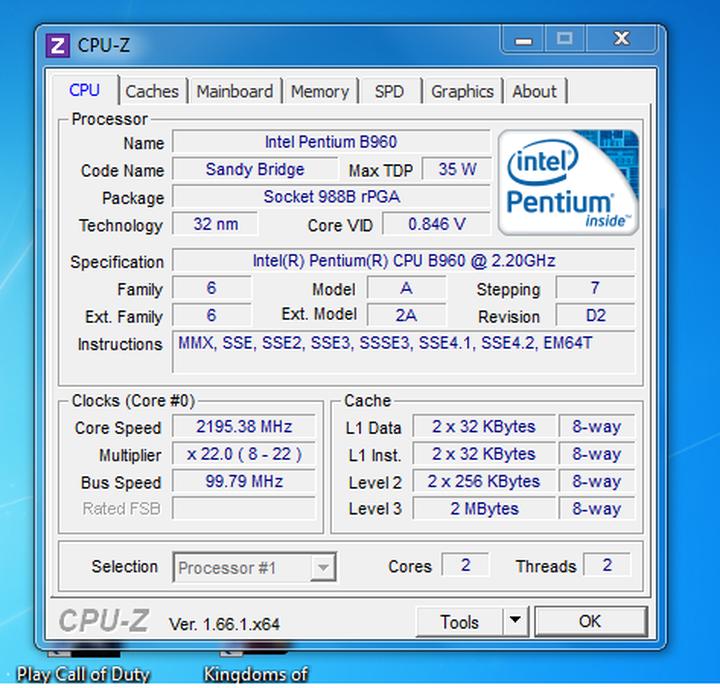Screen dimensions: 720x688
Task: Show the Graphics tab
Action: [462, 91]
